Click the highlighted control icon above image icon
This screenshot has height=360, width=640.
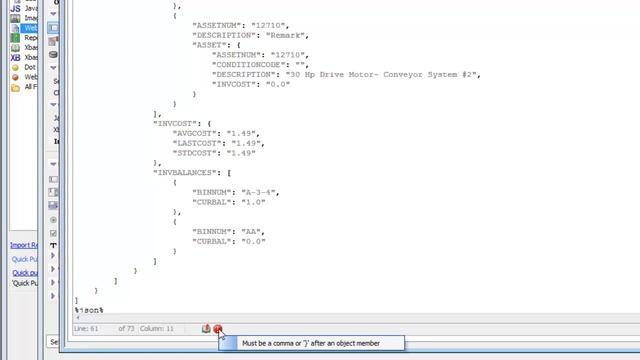pyautogui.click(x=53, y=28)
